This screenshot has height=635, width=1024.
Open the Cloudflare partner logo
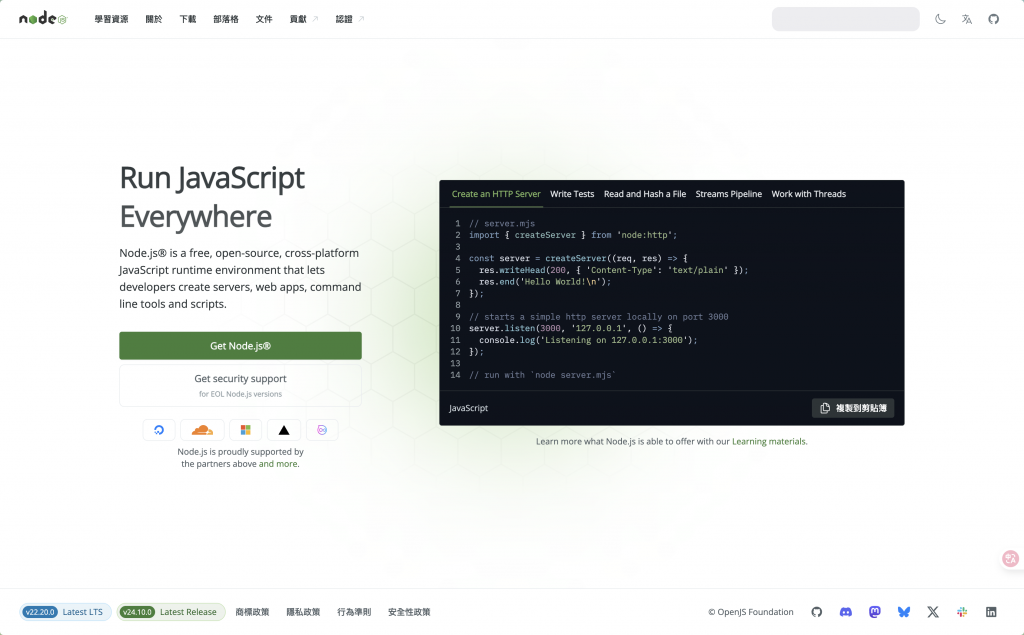point(202,430)
